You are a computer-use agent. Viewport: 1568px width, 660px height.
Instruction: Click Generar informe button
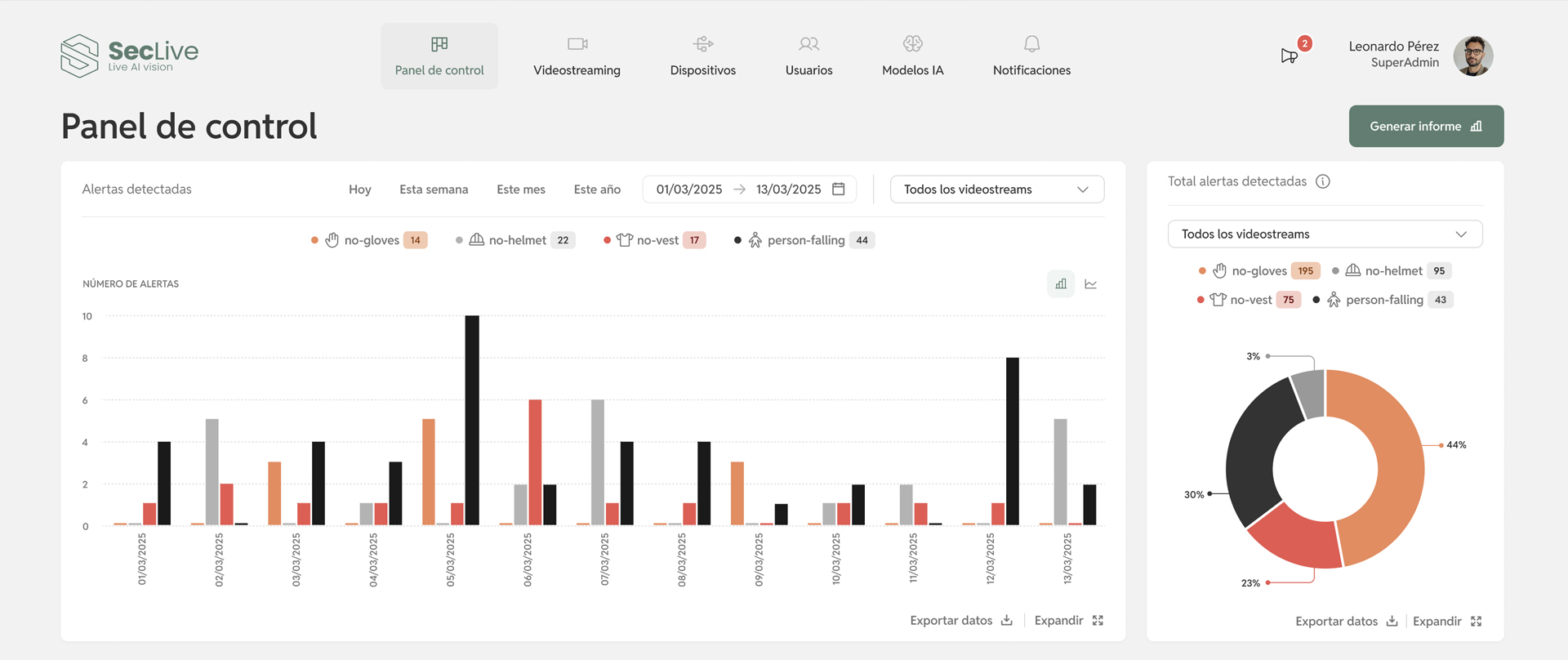1426,126
